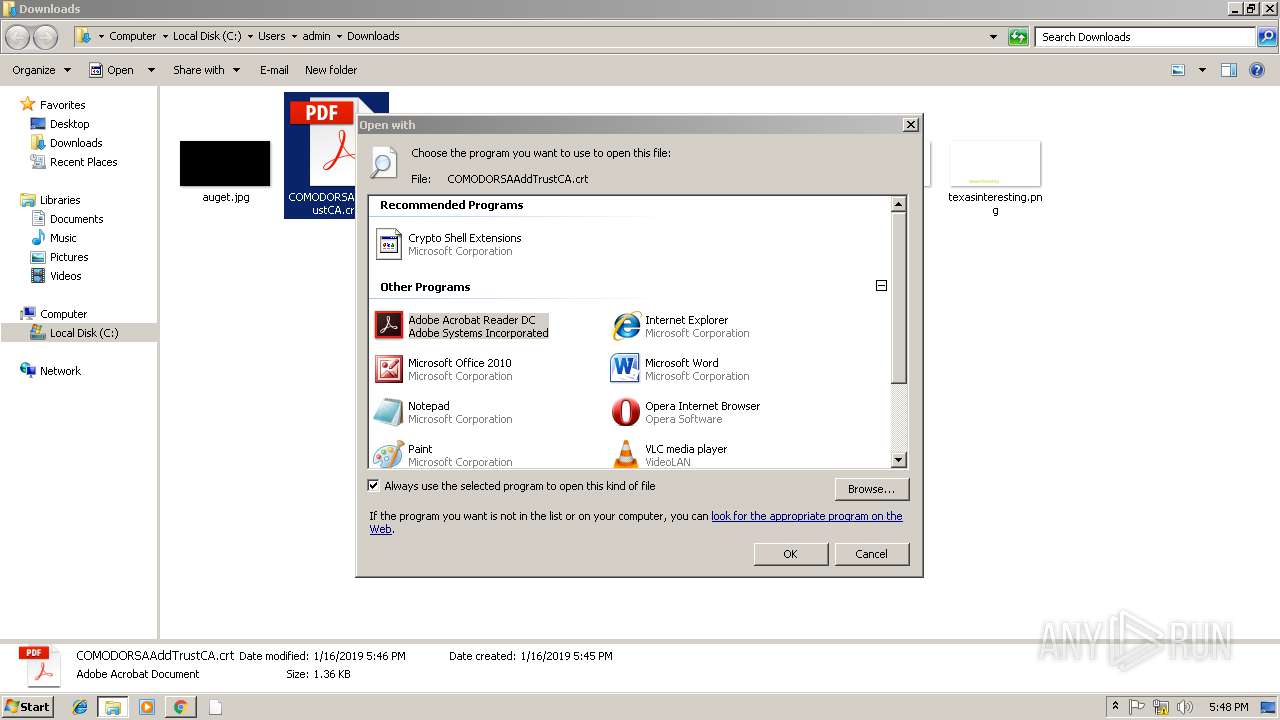Click the E-mail toolbar command
This screenshot has width=1280, height=720.
point(274,70)
